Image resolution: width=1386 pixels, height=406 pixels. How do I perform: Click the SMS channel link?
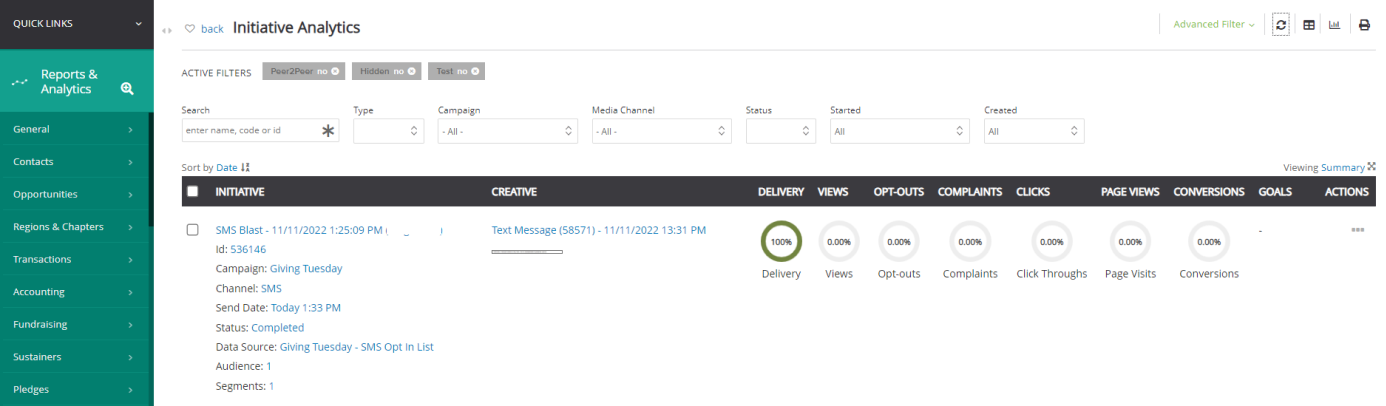tap(271, 288)
